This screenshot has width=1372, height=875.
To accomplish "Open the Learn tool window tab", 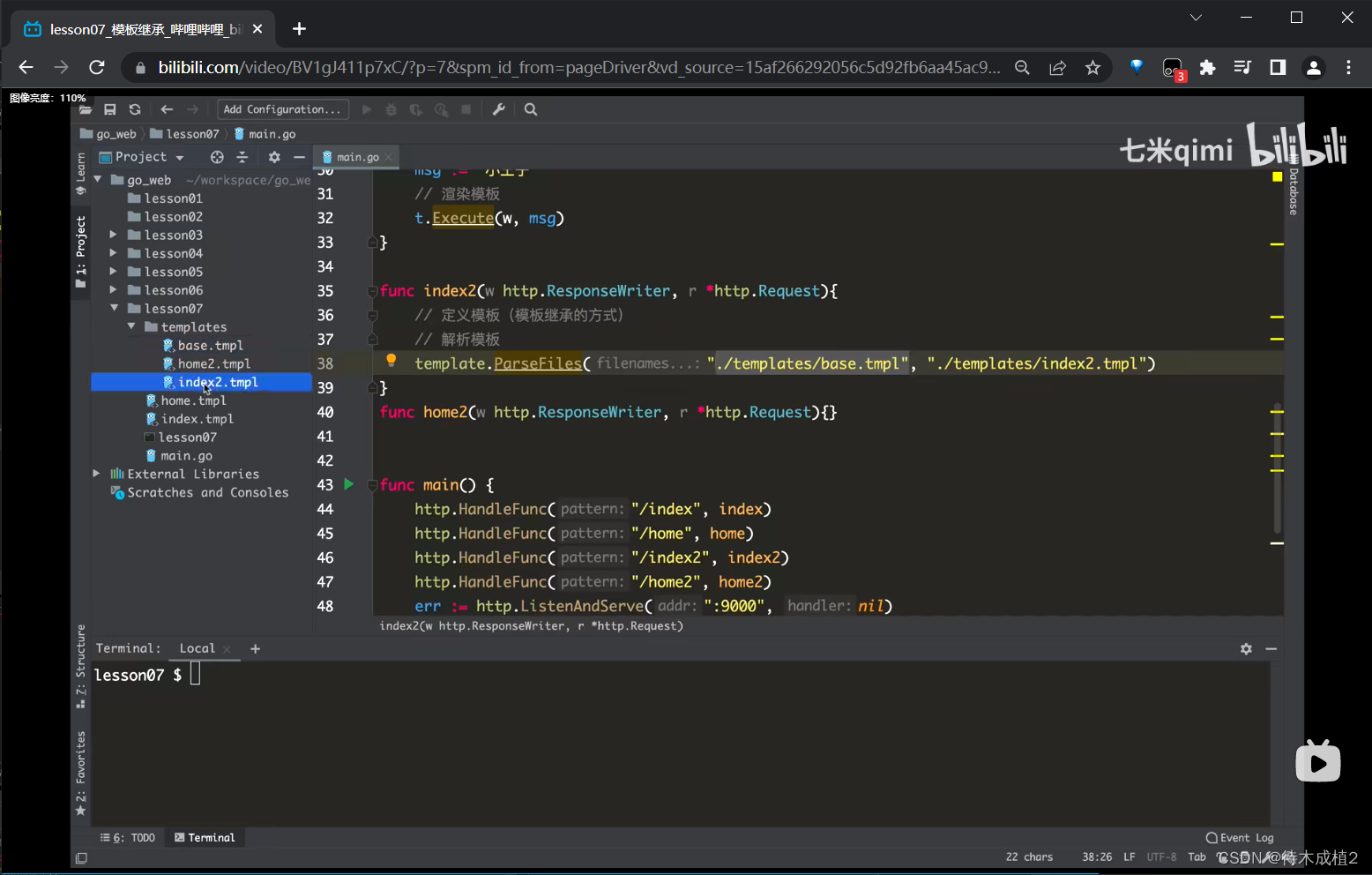I will pos(80,174).
